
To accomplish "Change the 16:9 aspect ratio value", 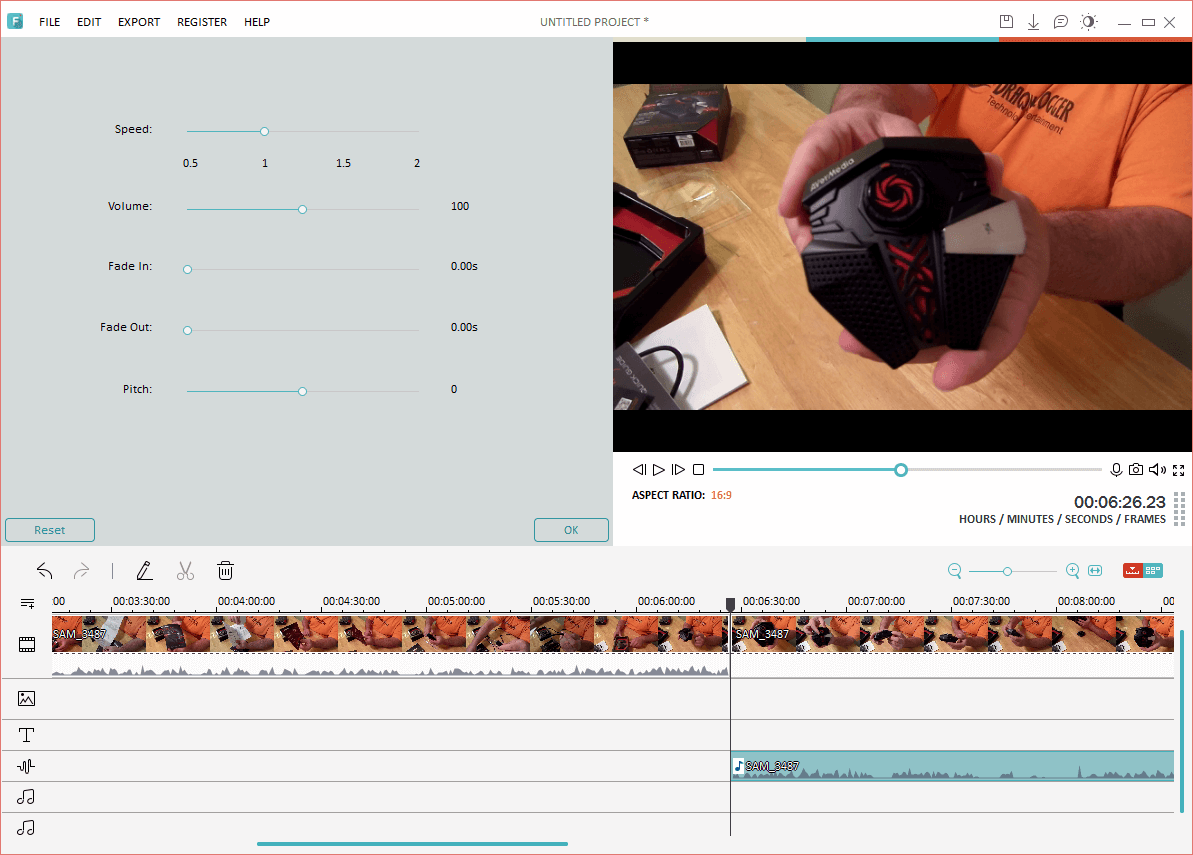I will [x=721, y=495].
